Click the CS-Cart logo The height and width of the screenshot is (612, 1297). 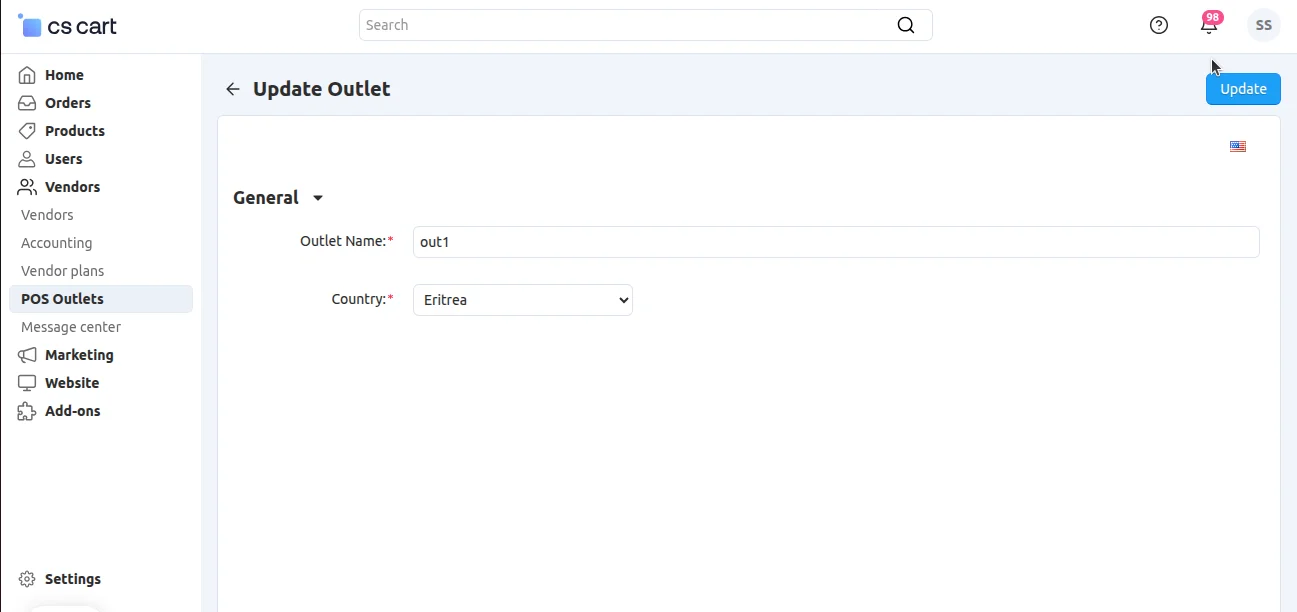pyautogui.click(x=68, y=26)
